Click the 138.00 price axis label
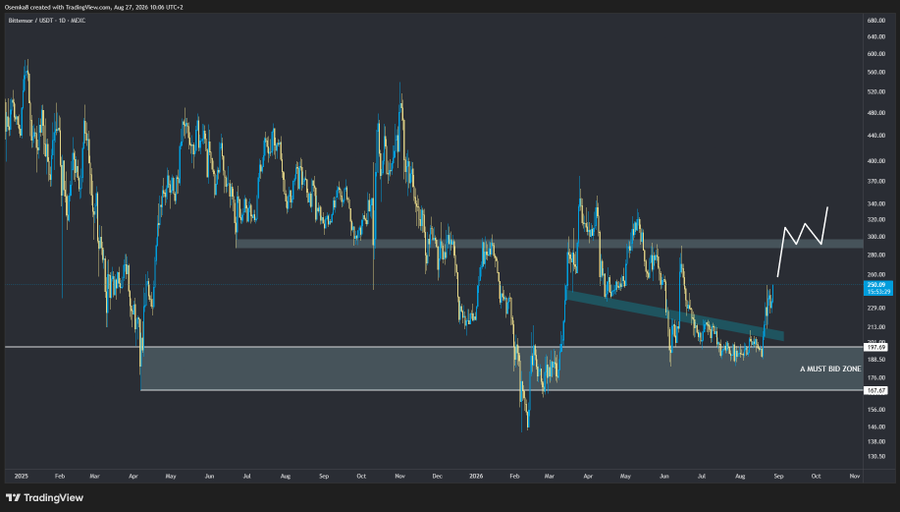The height and width of the screenshot is (512, 900). click(876, 442)
